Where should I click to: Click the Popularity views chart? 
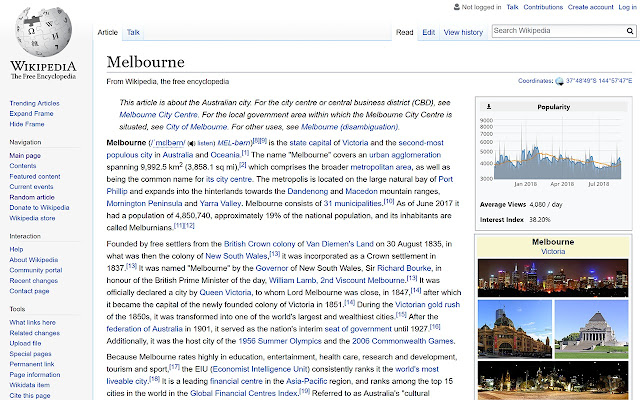pyautogui.click(x=553, y=149)
